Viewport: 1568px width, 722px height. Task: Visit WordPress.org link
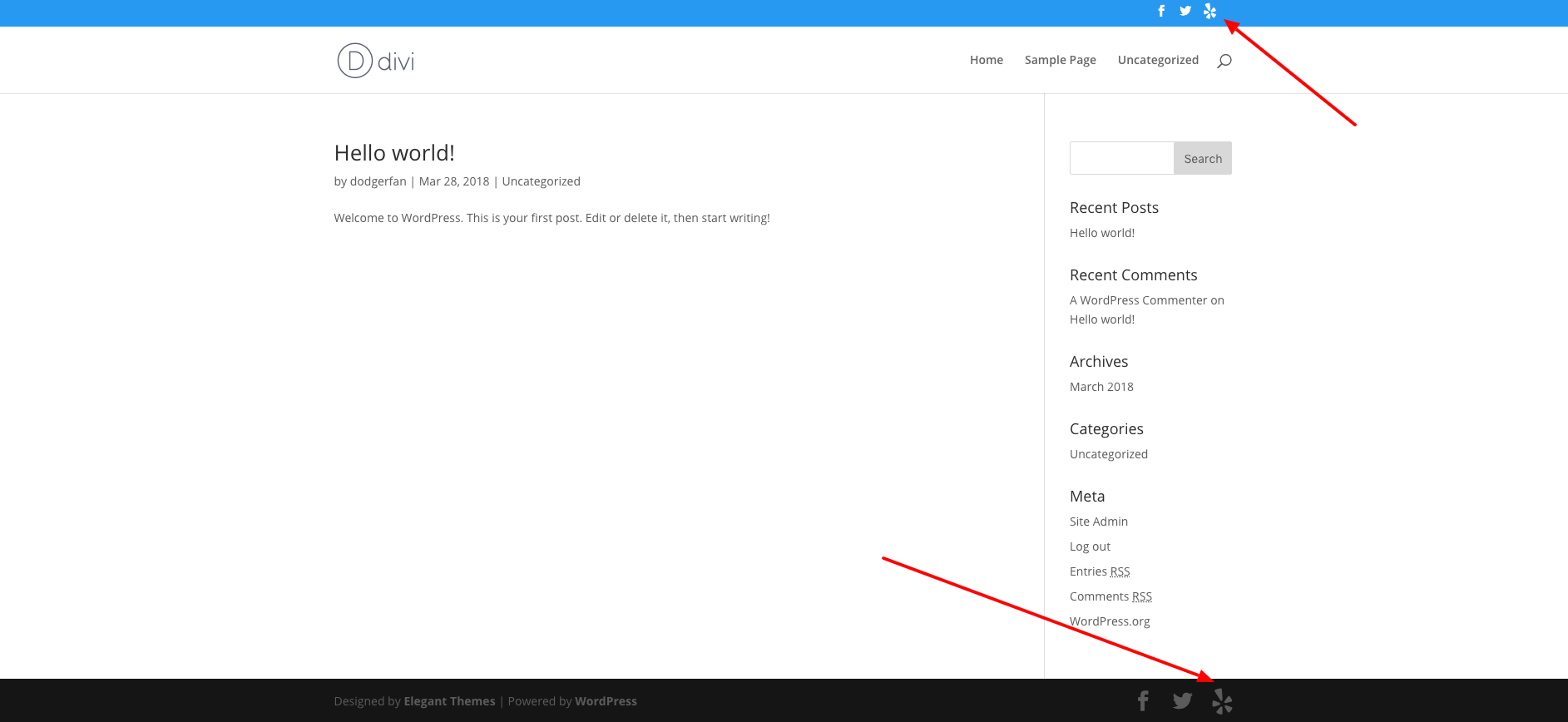pos(1110,621)
